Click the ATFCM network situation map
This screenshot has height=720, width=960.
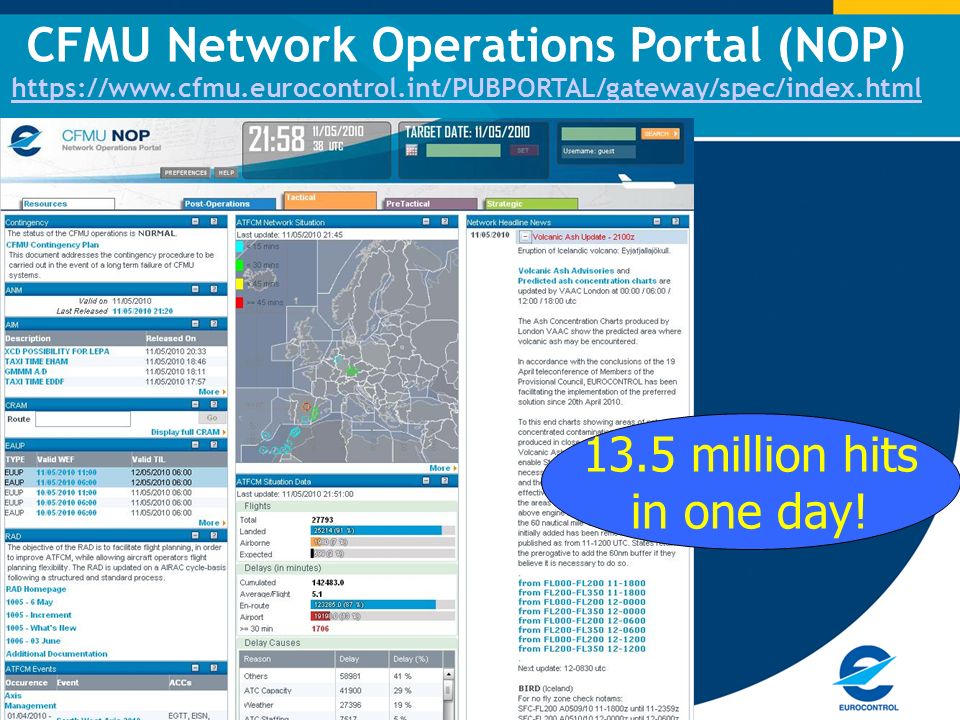coord(347,351)
